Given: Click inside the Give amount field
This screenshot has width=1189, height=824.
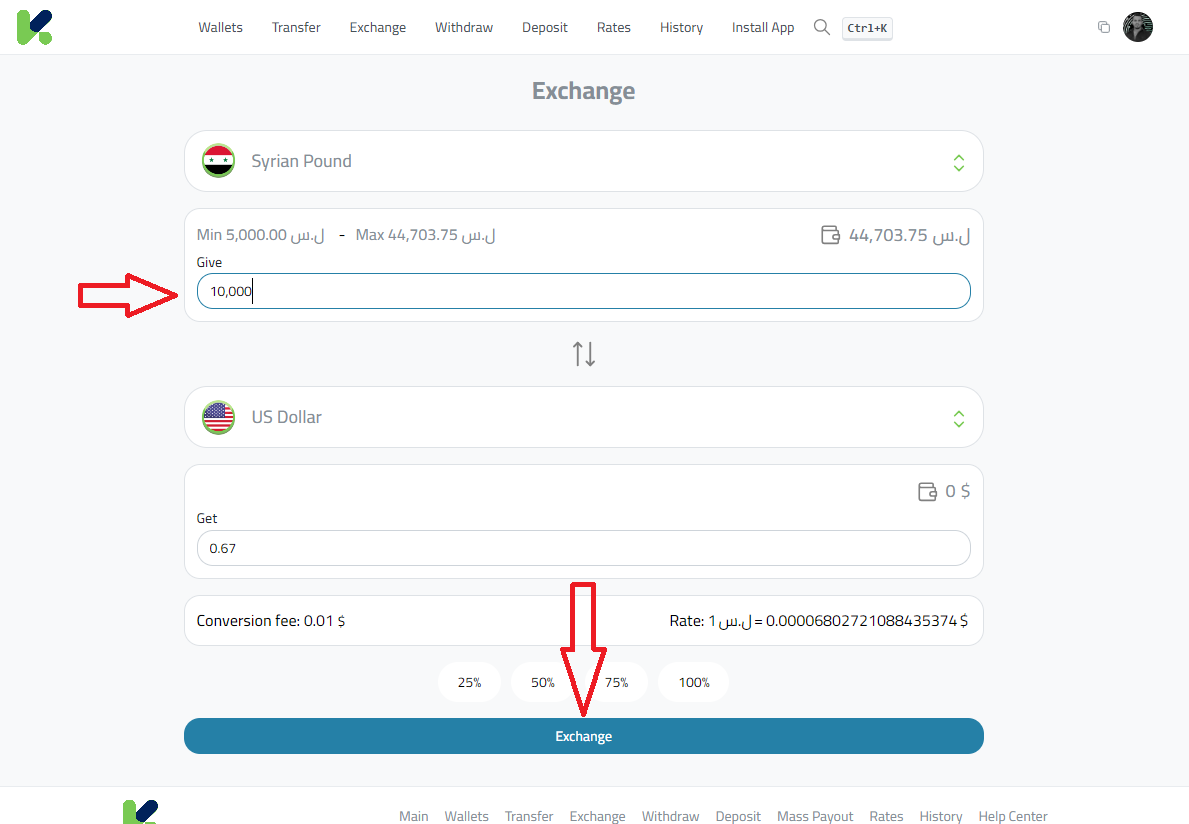Looking at the screenshot, I should click(x=583, y=291).
